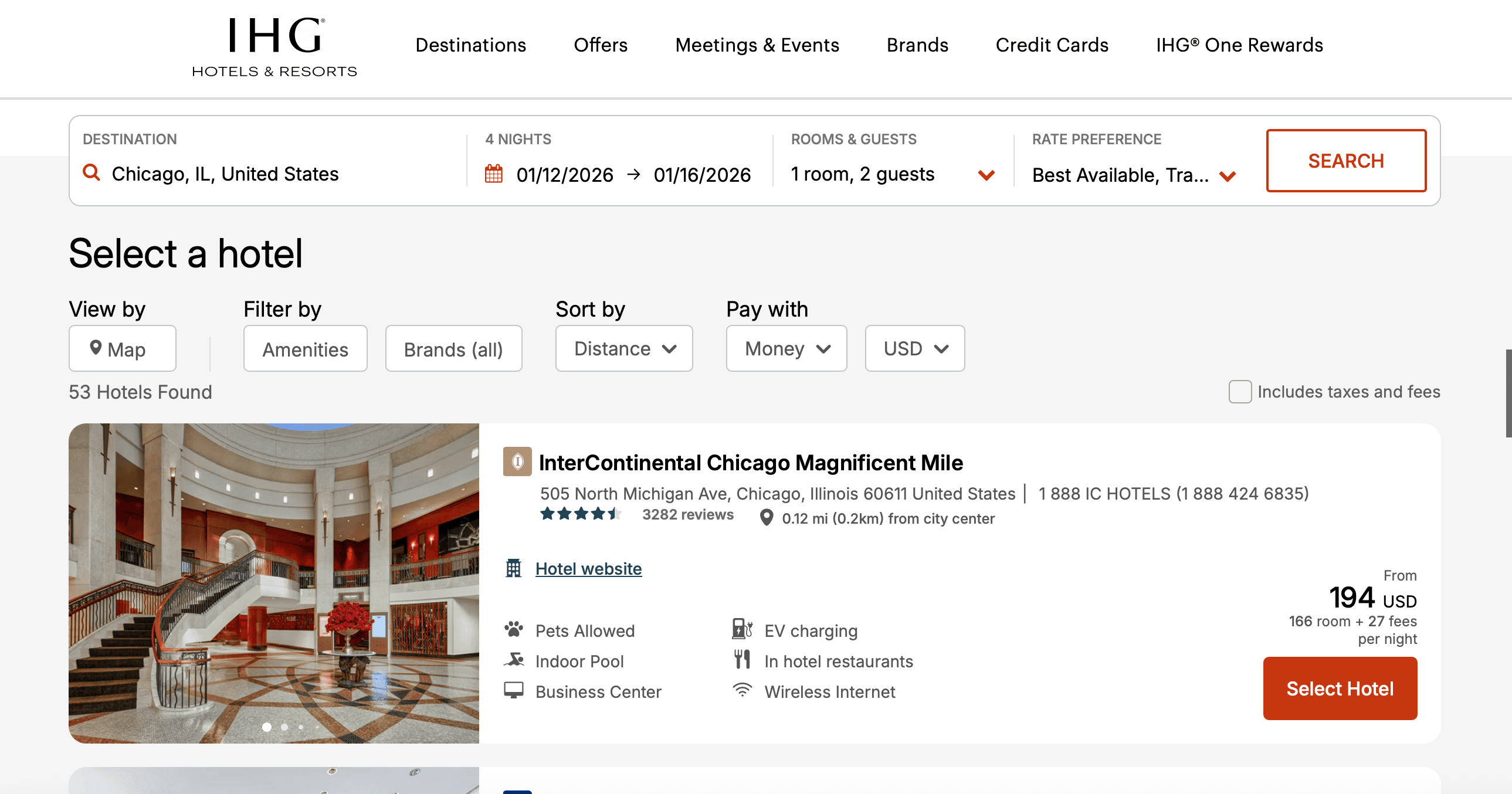Click the distance location pin icon
The image size is (1512, 794).
coord(767,518)
